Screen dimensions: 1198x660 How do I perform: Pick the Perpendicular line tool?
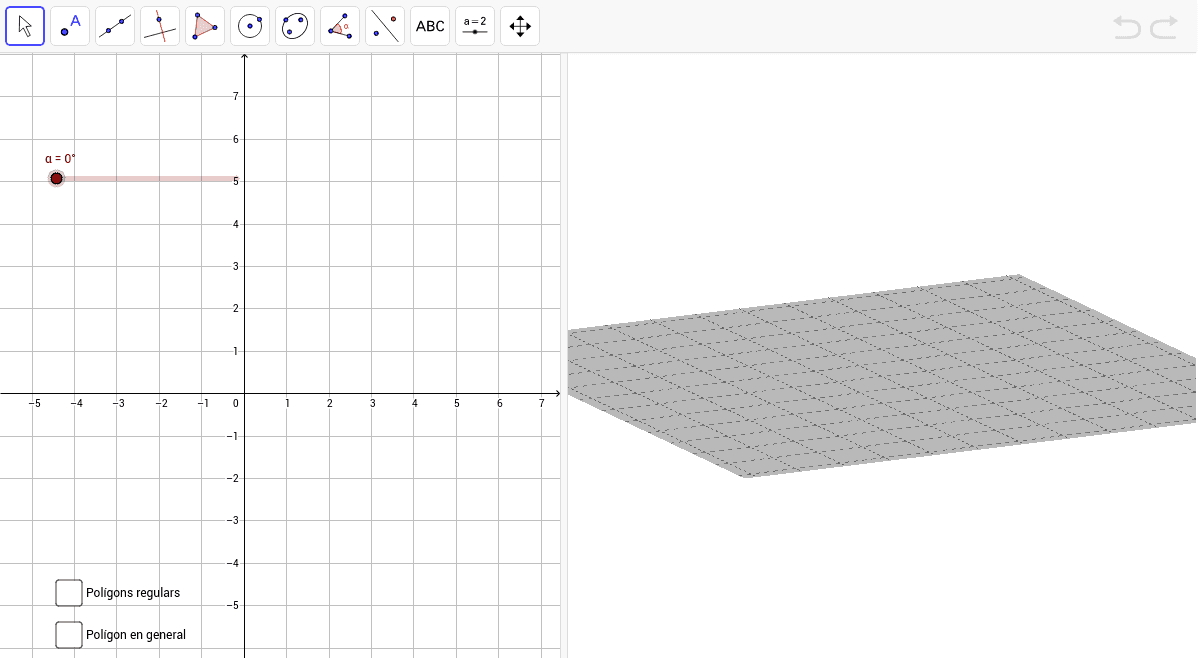click(160, 26)
